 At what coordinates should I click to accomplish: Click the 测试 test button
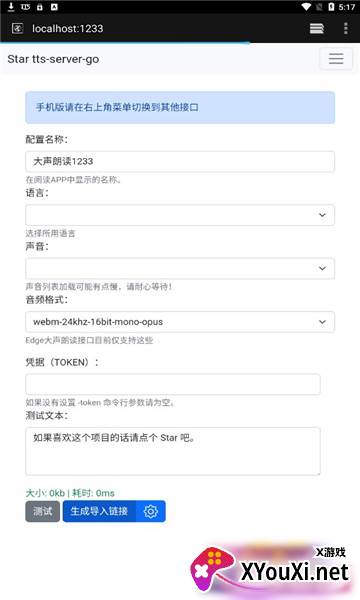point(42,511)
